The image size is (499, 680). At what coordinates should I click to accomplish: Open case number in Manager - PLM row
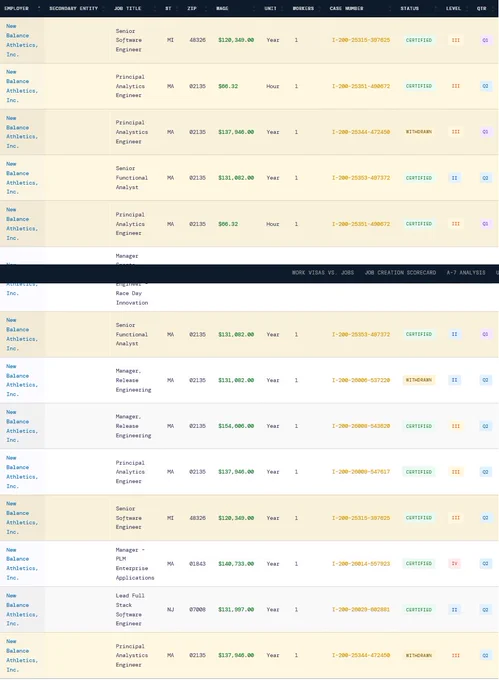coord(361,564)
